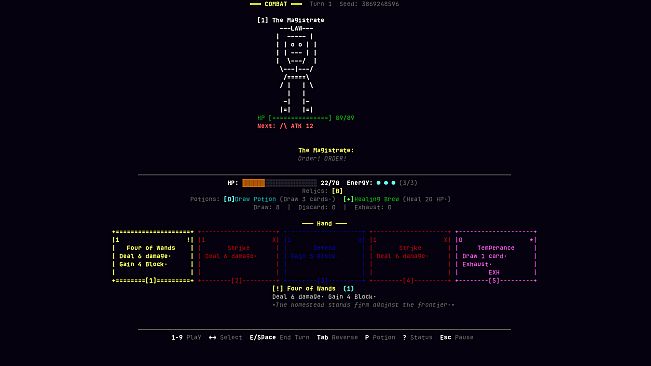The width and height of the screenshot is (651, 366).
Task: Click the [!] Four of Wands detail icon
Action: coord(277,288)
